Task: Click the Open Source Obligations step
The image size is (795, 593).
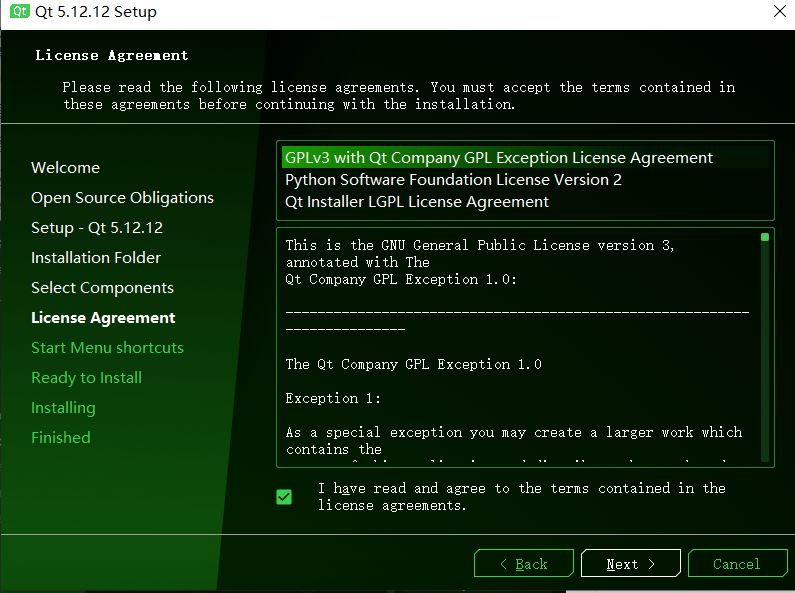Action: pos(122,198)
